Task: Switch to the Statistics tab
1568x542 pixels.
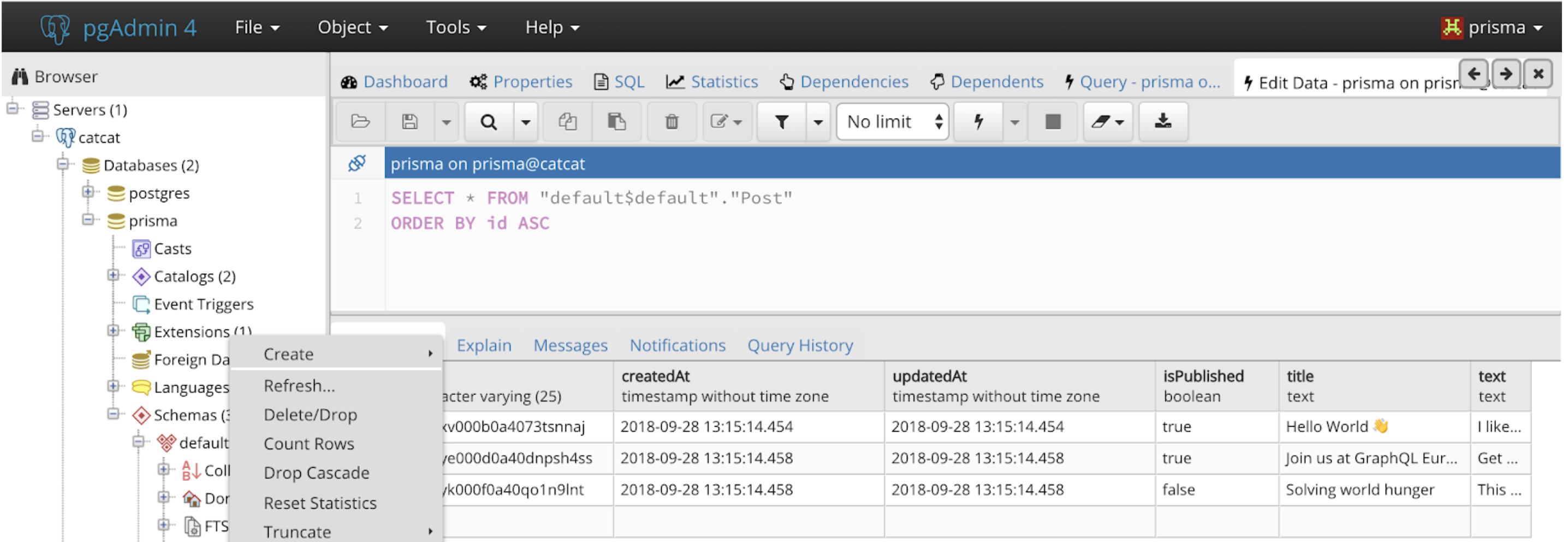Action: pyautogui.click(x=712, y=81)
